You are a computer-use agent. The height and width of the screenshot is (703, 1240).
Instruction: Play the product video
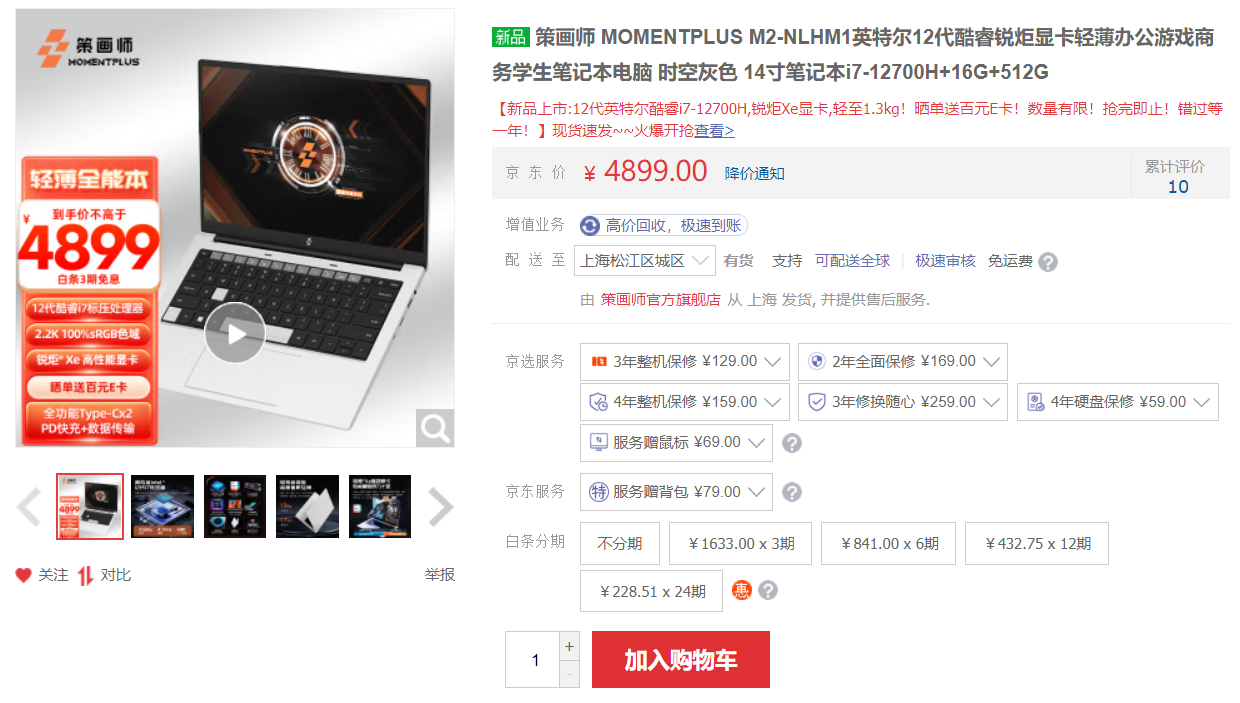pos(235,333)
